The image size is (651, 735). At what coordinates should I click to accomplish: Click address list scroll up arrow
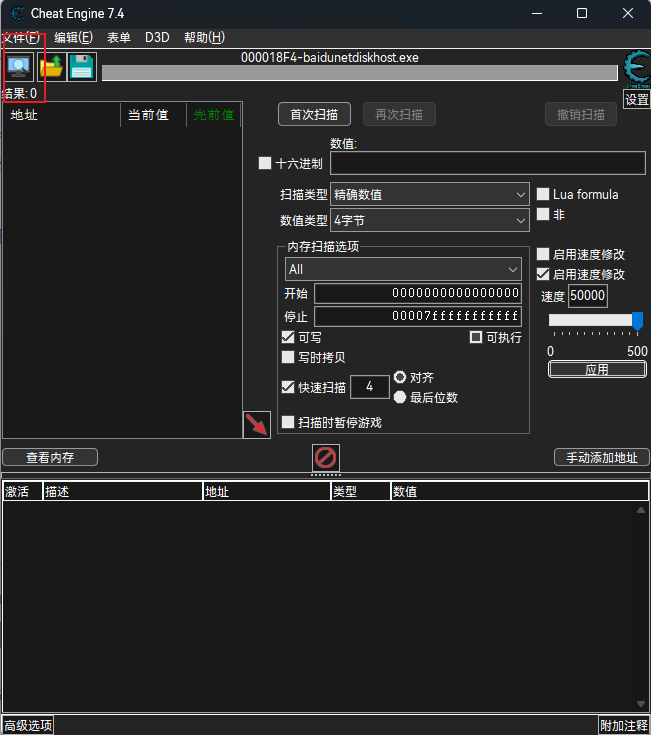pyautogui.click(x=641, y=510)
